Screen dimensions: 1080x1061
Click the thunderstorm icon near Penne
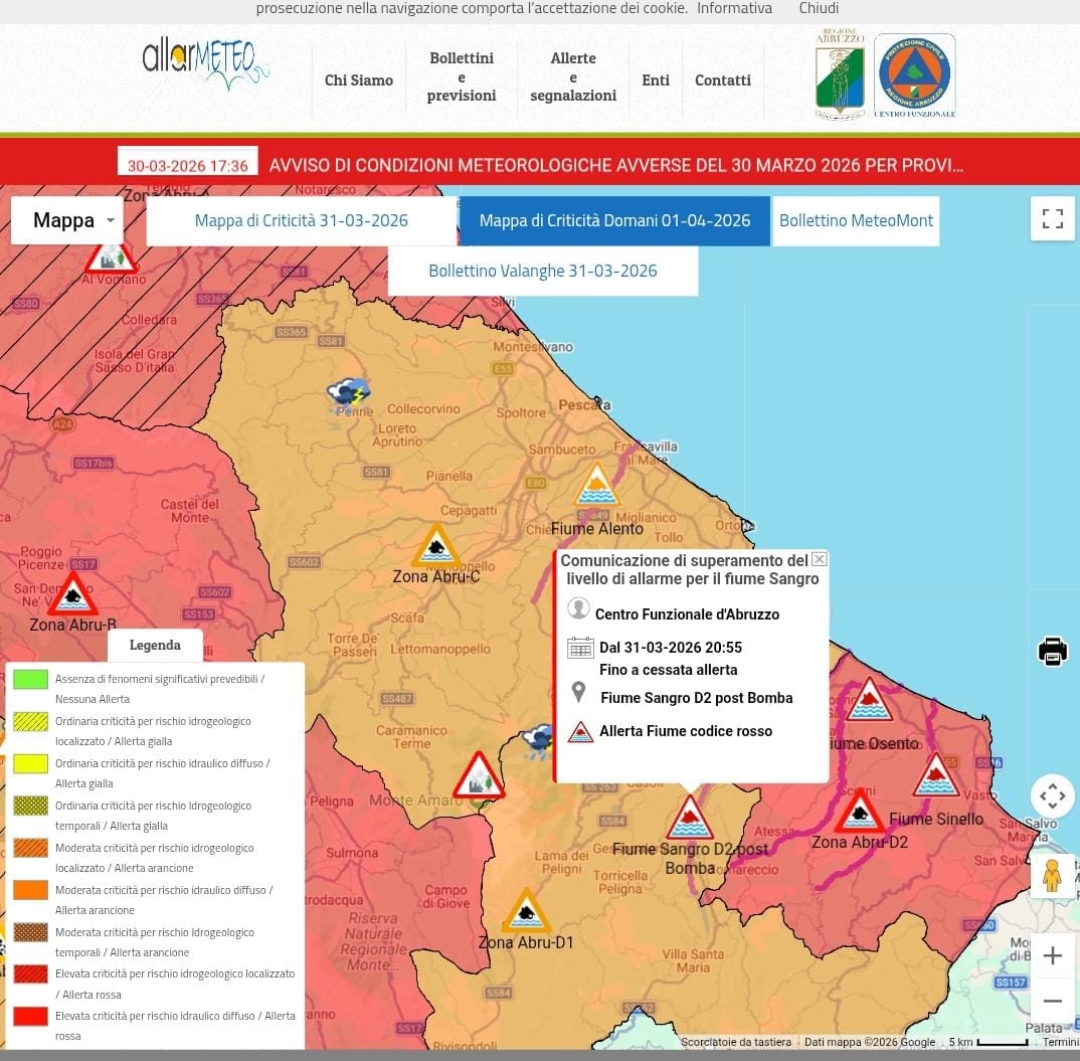point(348,393)
